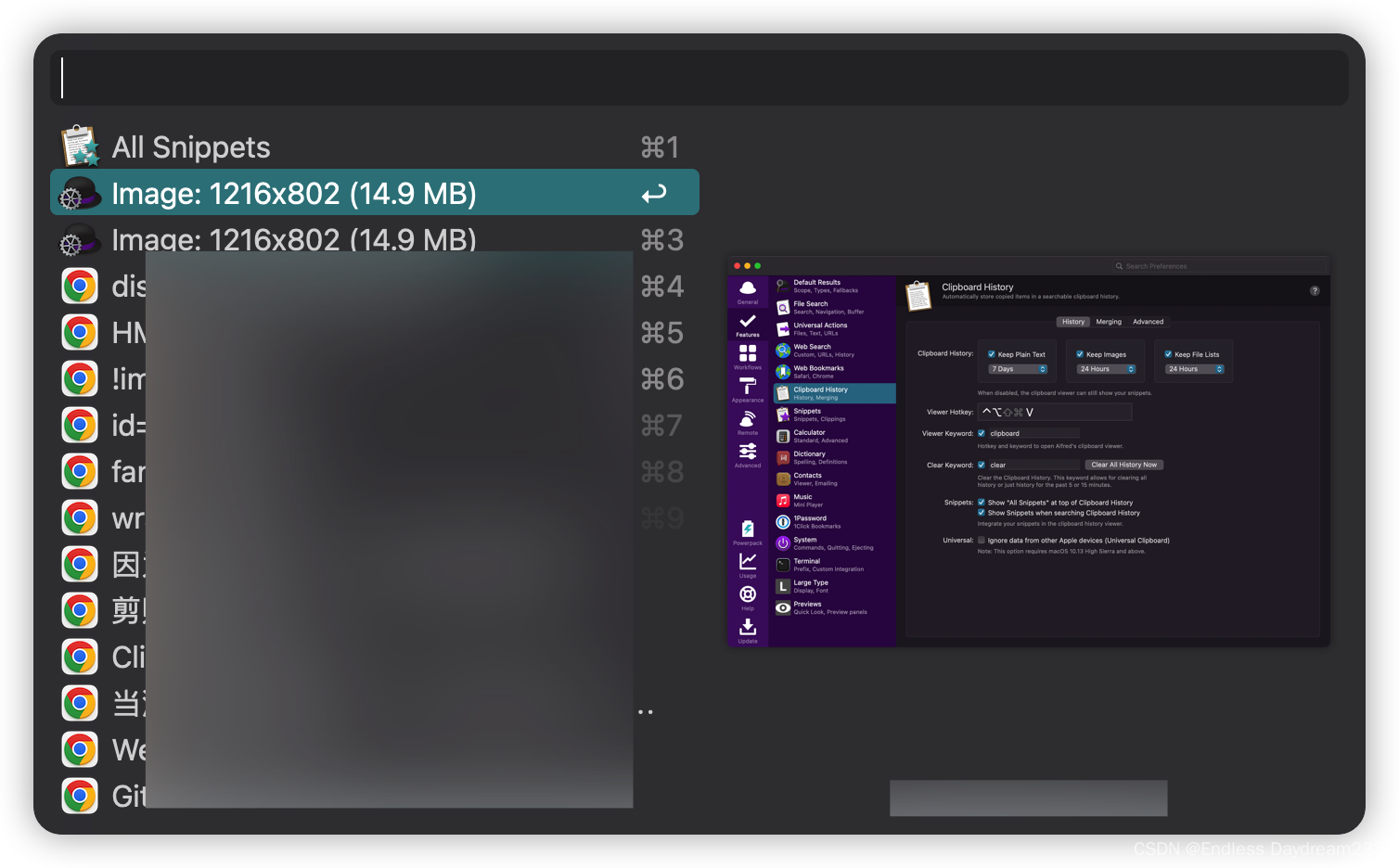Viewport: 1399px width, 868px height.
Task: Select Dictionary in the features list
Action: click(x=834, y=457)
